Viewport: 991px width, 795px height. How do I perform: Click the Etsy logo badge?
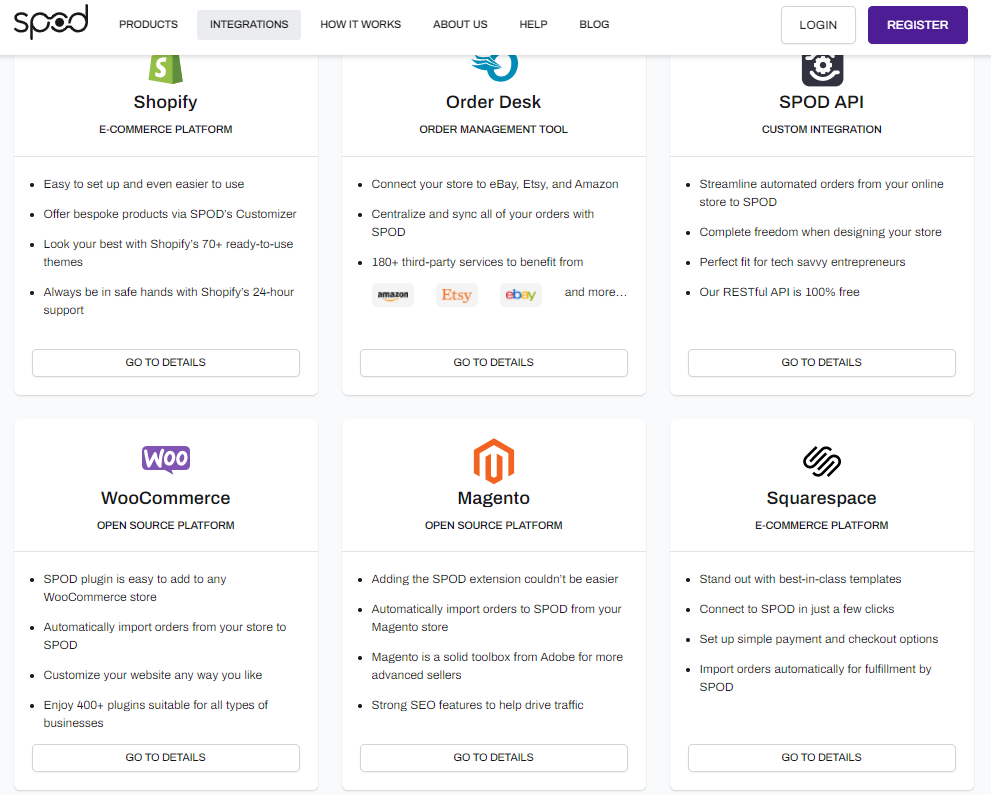[456, 295]
